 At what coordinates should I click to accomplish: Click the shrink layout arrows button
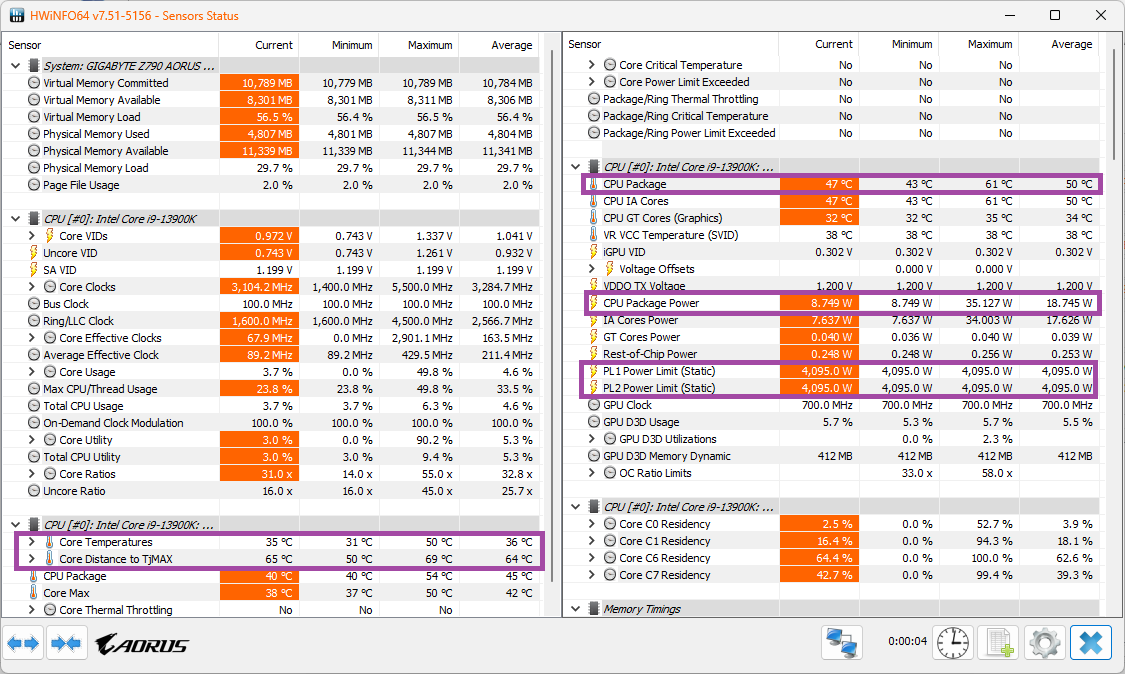(66, 643)
